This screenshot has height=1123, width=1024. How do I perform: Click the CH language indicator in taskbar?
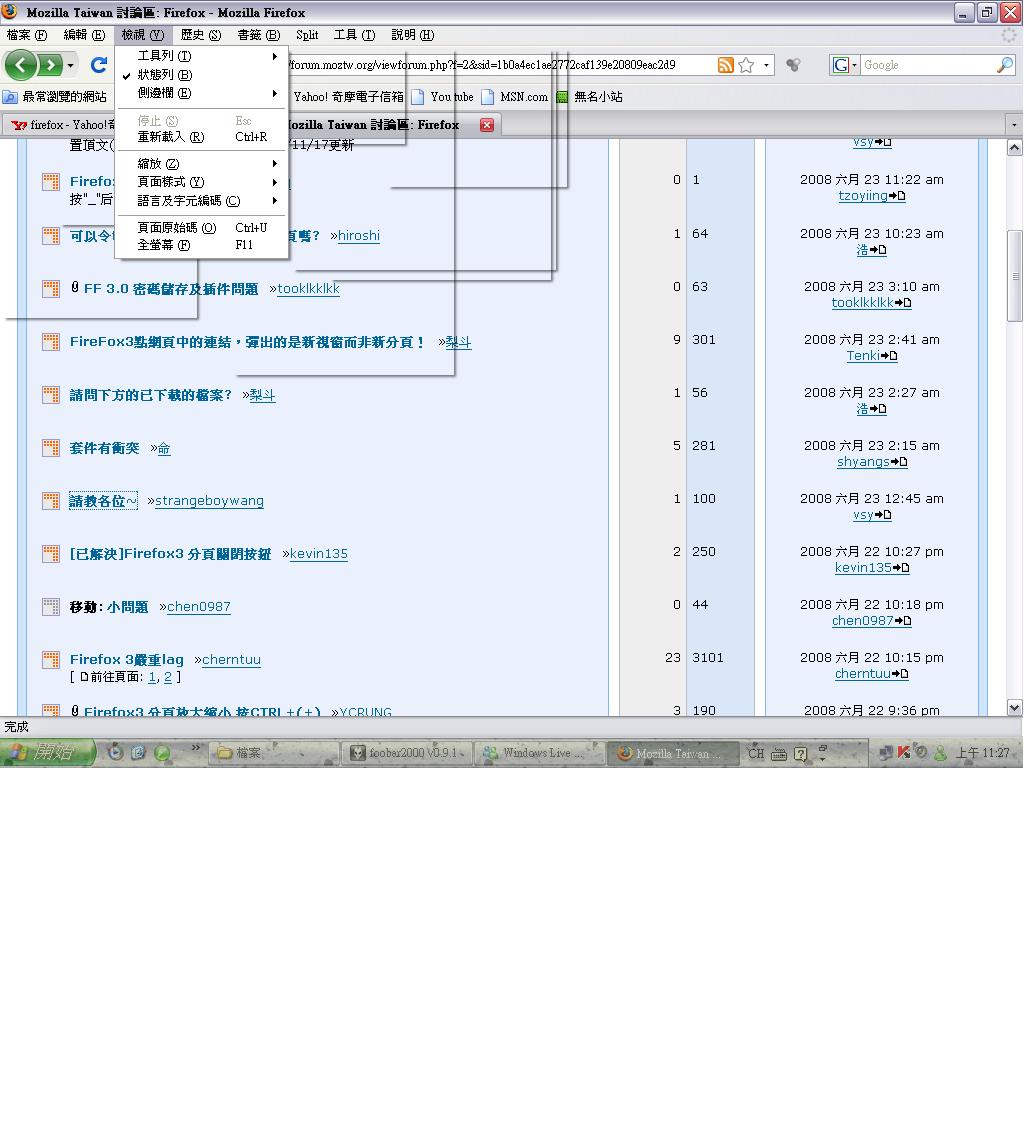pos(756,753)
